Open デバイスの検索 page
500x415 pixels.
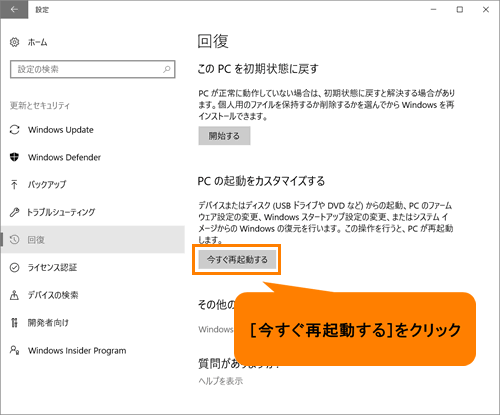click(x=53, y=295)
